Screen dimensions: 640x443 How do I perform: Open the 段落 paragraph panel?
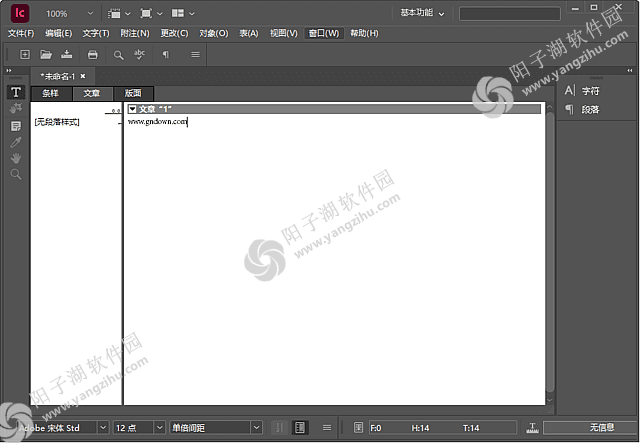[581, 109]
